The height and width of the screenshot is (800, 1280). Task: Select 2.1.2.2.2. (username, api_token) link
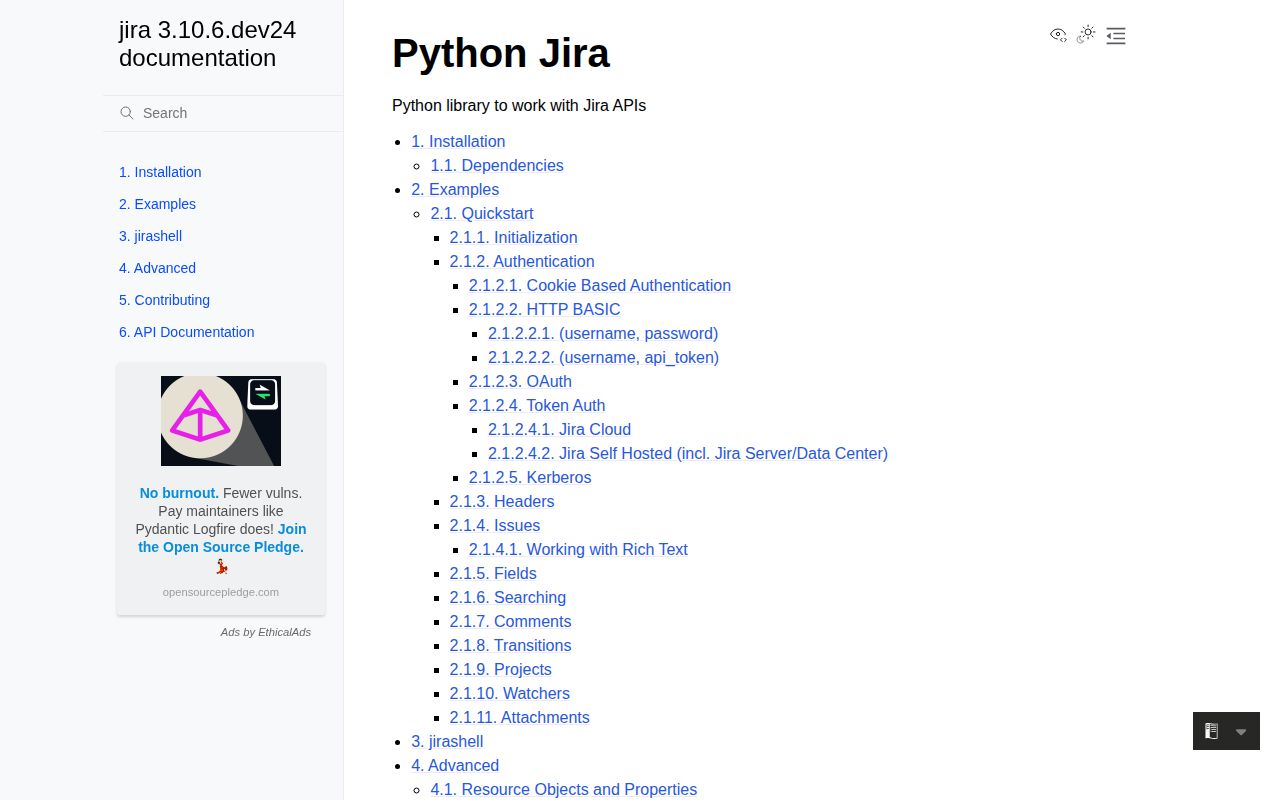tap(604, 357)
